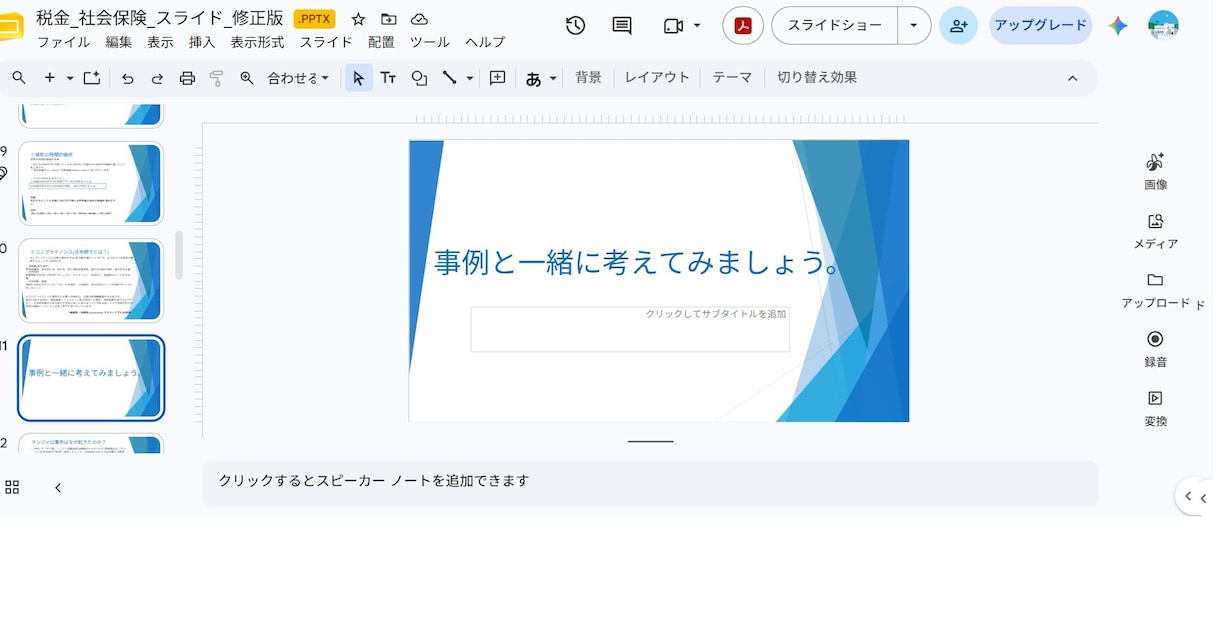Show the side panel chevron button
1220x641 pixels.
[1189, 496]
